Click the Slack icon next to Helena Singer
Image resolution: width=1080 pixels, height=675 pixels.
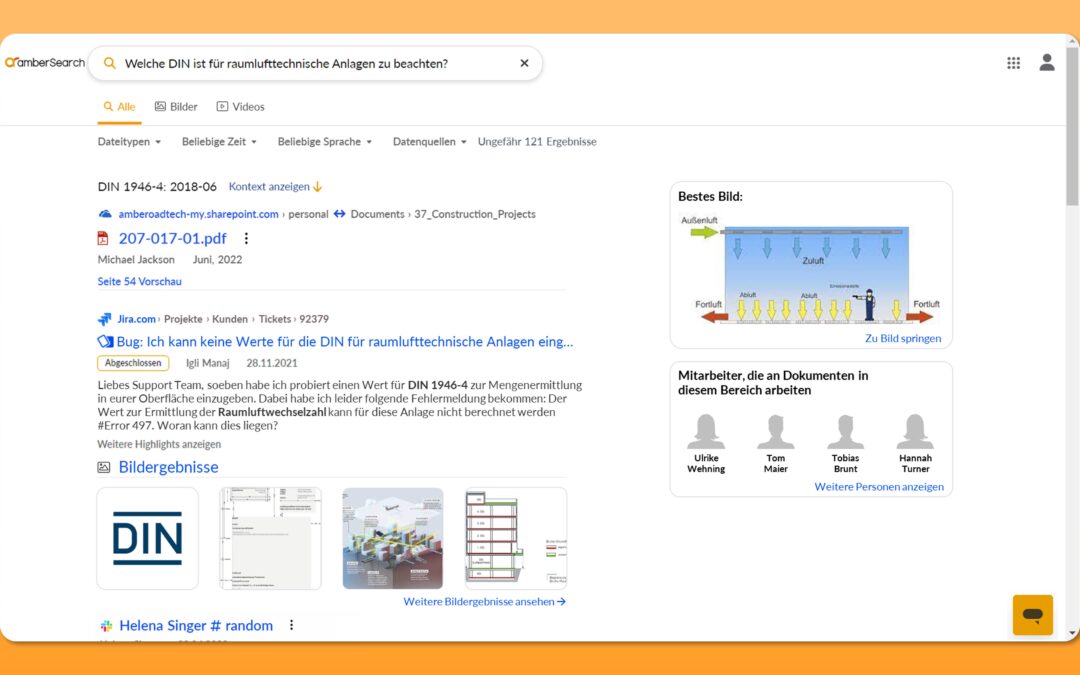106,625
